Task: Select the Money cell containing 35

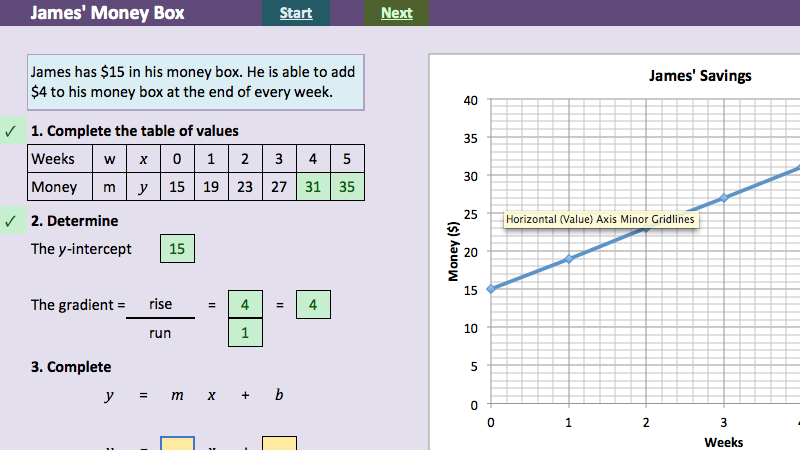Action: click(x=347, y=187)
